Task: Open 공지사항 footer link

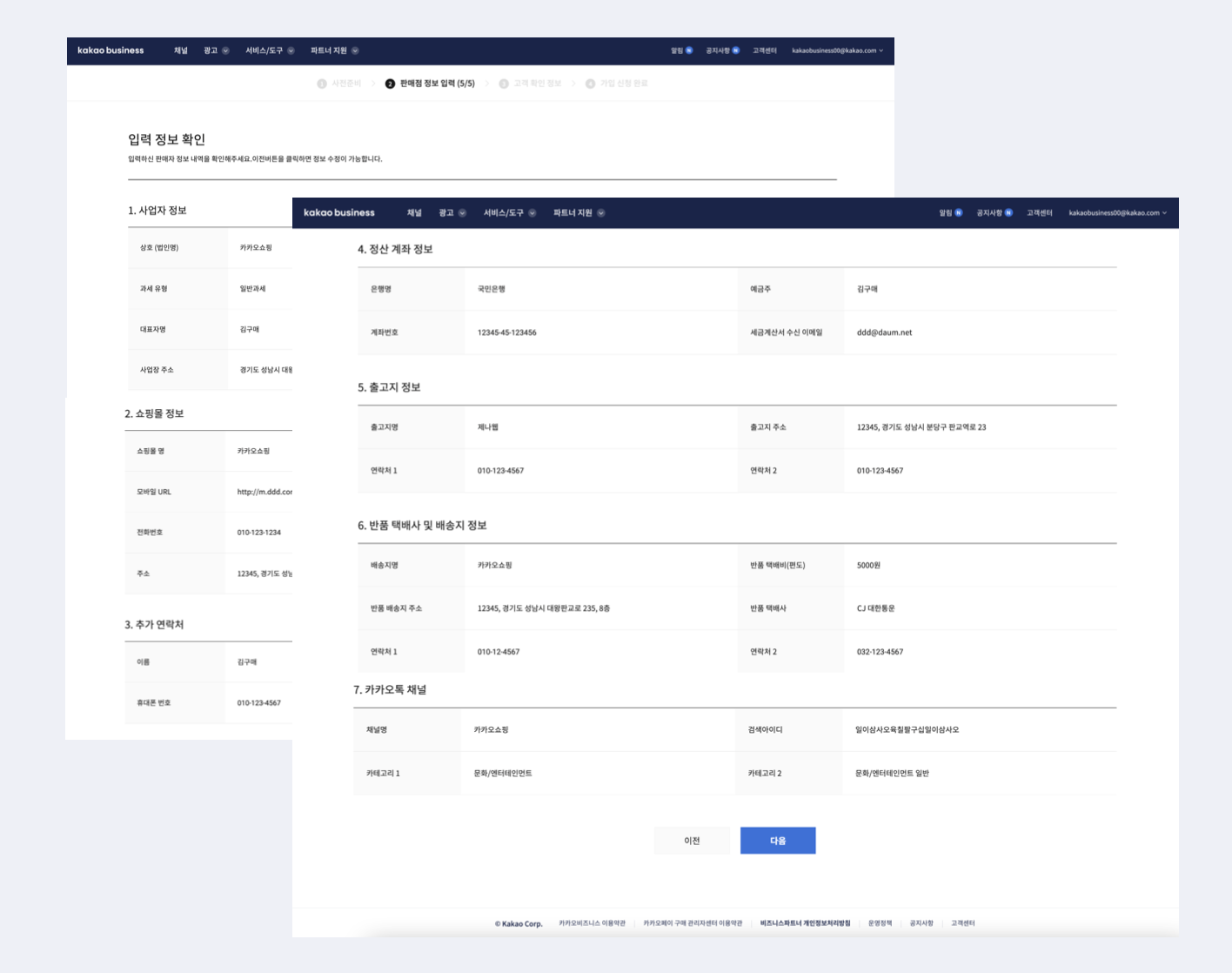Action: (921, 923)
